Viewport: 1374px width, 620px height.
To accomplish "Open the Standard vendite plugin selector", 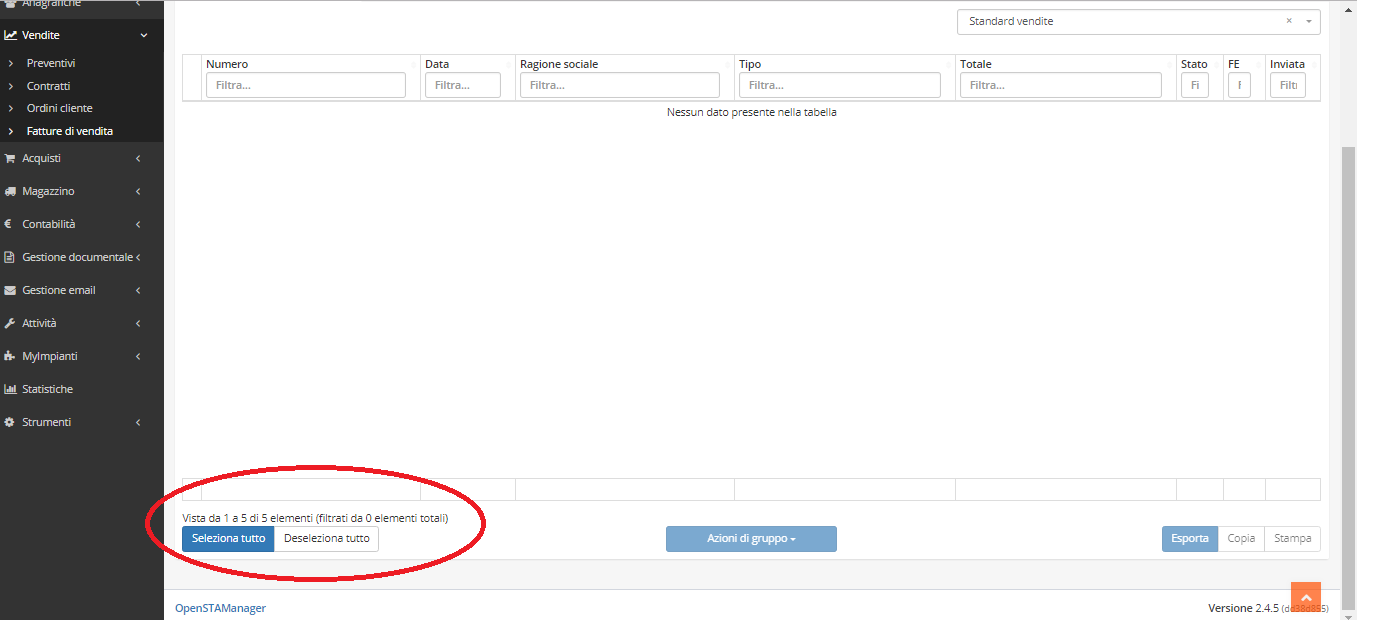I will (1308, 21).
